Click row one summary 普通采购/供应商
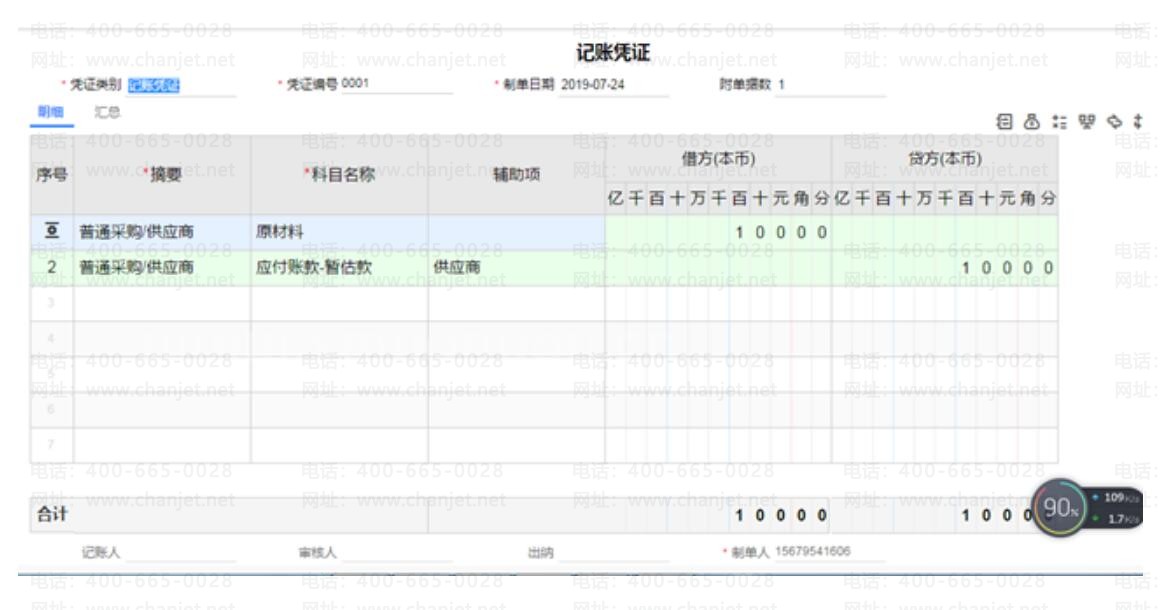Image resolution: width=1163 pixels, height=610 pixels. (x=162, y=232)
